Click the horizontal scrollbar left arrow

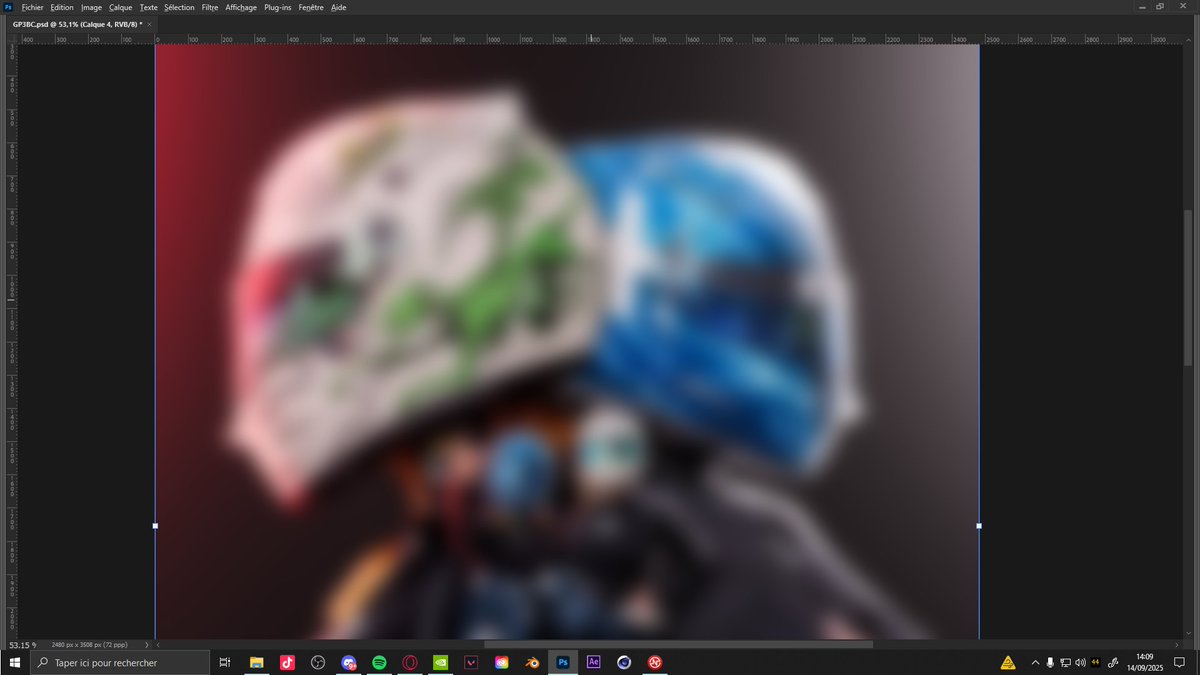[160, 645]
